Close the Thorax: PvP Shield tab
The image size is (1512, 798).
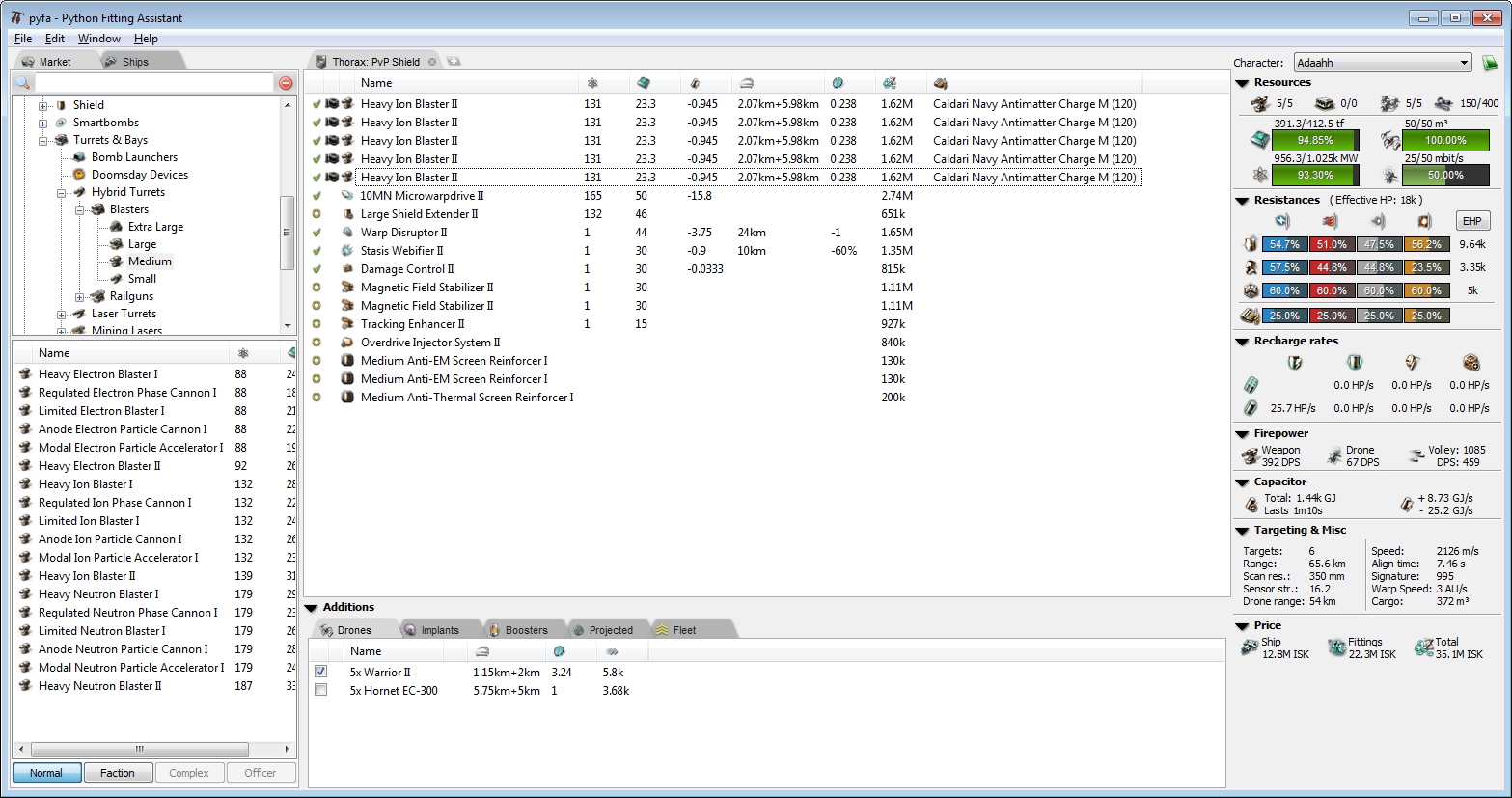coord(432,62)
